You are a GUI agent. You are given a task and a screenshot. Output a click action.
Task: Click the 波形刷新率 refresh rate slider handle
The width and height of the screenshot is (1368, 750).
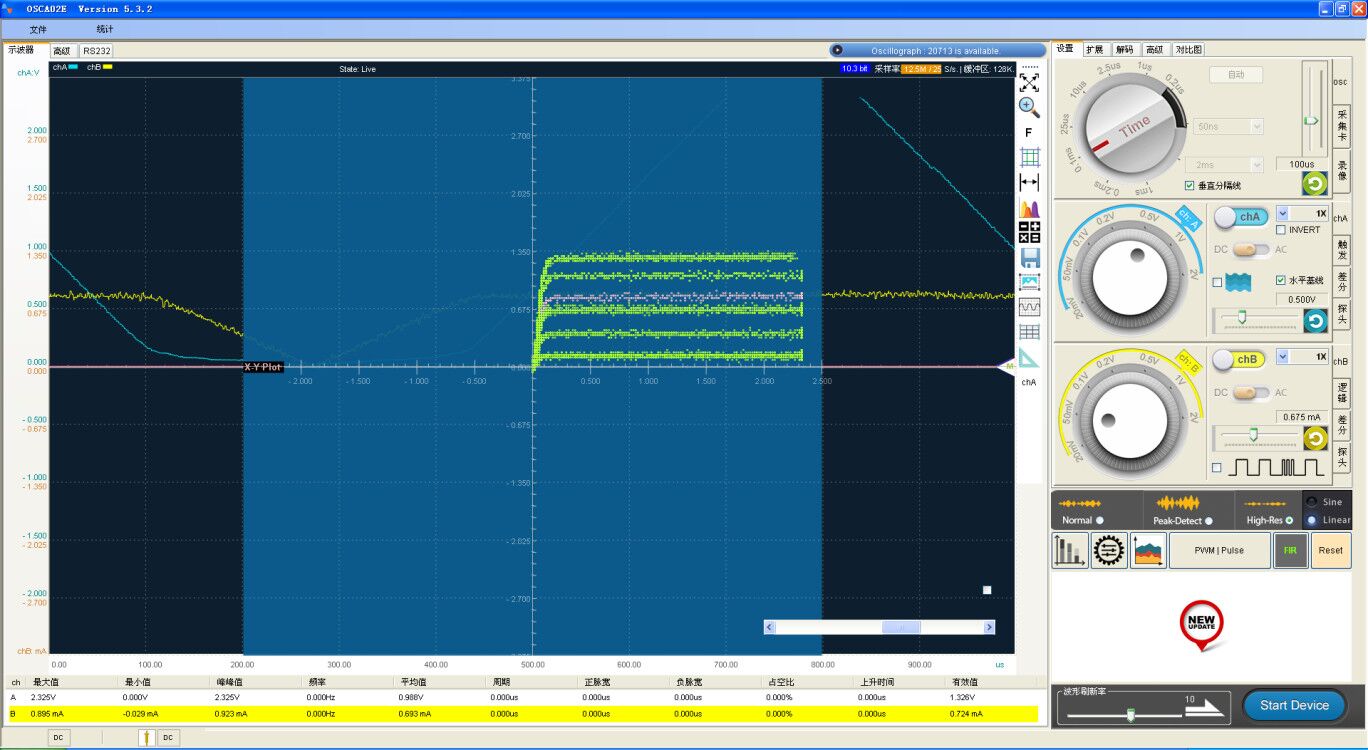click(x=1130, y=714)
